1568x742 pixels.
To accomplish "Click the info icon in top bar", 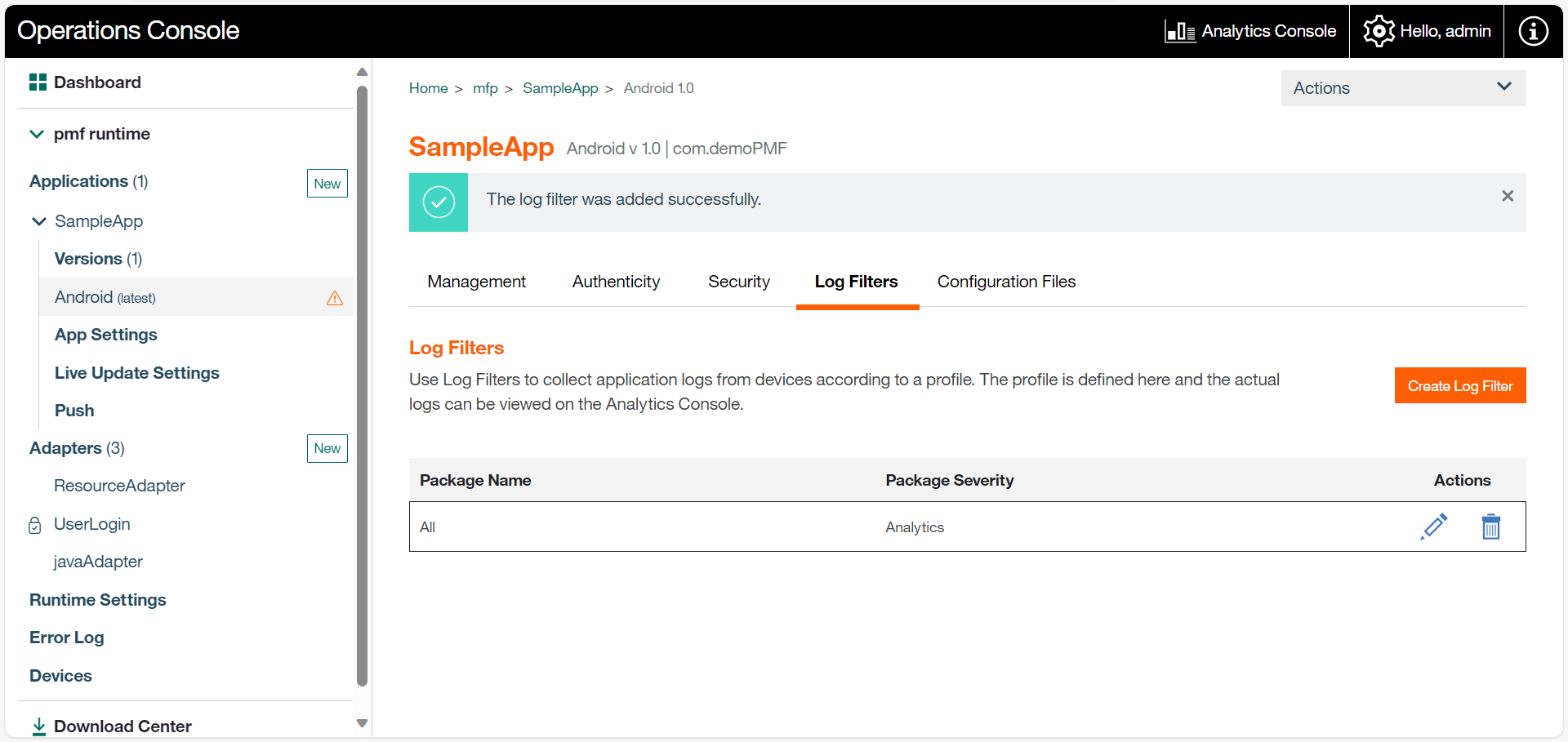I will [1533, 31].
